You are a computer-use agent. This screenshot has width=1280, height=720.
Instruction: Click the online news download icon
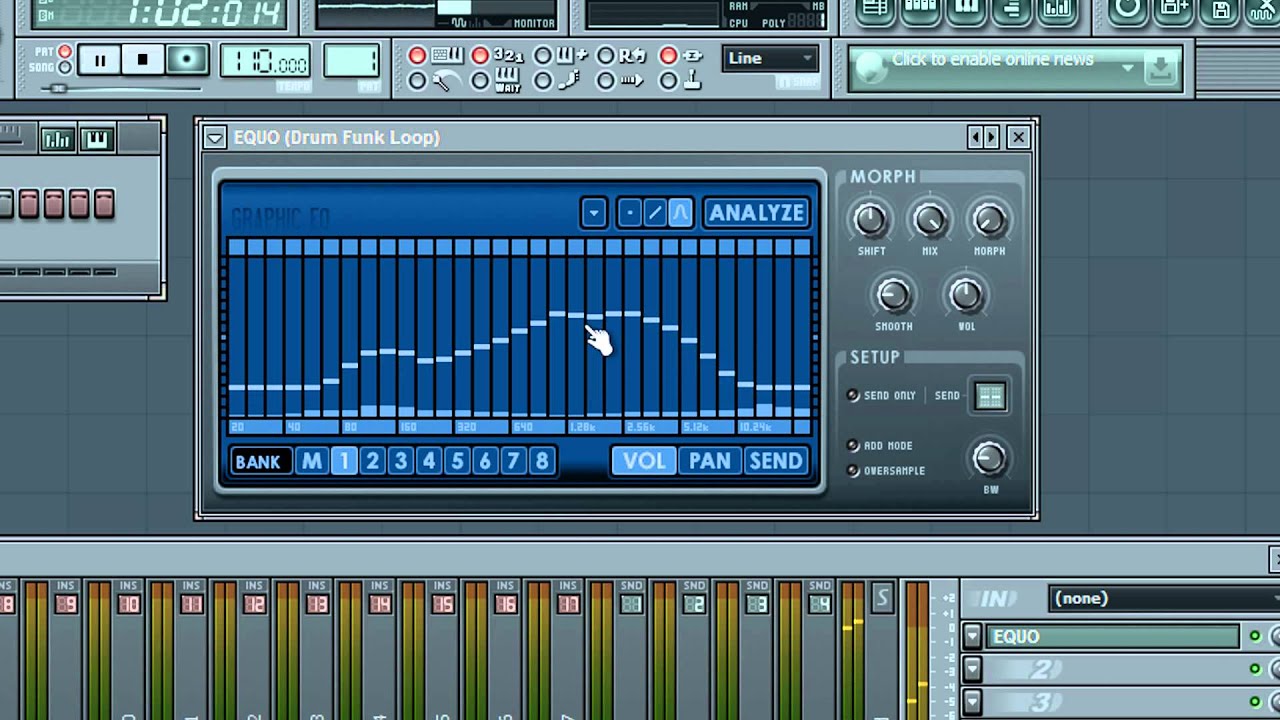point(1160,68)
